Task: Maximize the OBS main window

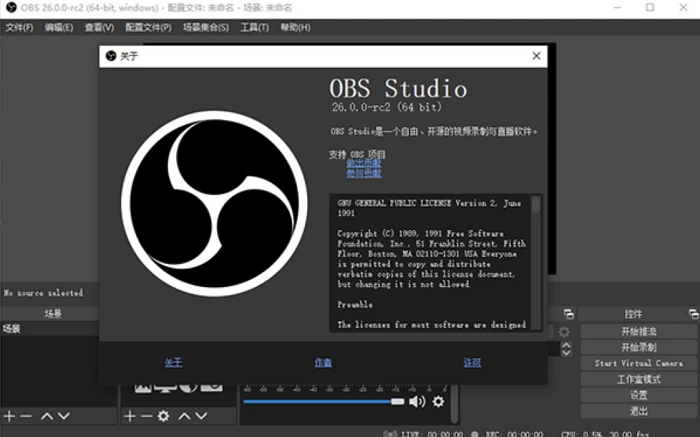Action: [x=650, y=8]
